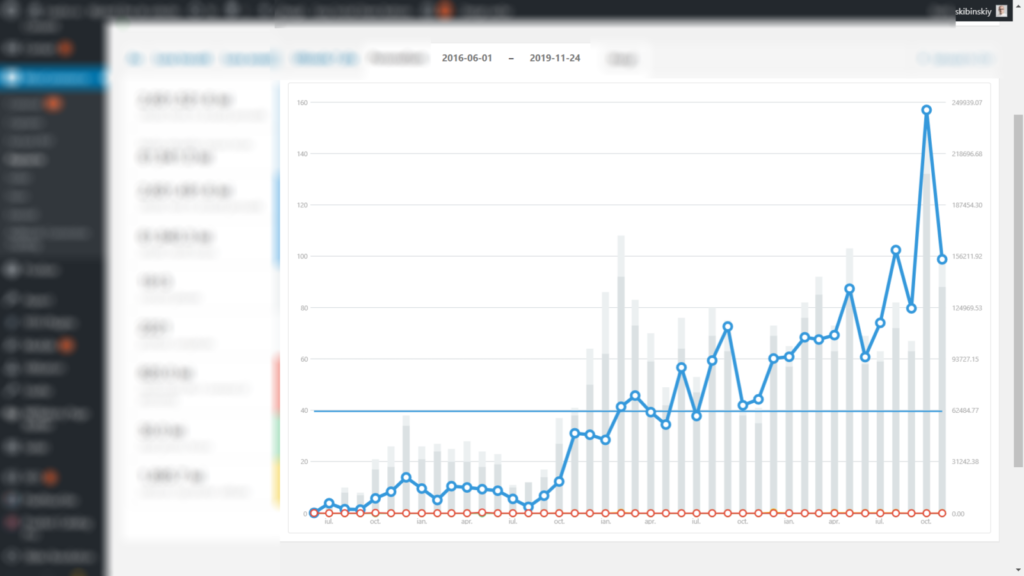The image size is (1024, 576).
Task: Click the user avatar next to skibinskiy
Action: pyautogui.click(x=1001, y=9)
